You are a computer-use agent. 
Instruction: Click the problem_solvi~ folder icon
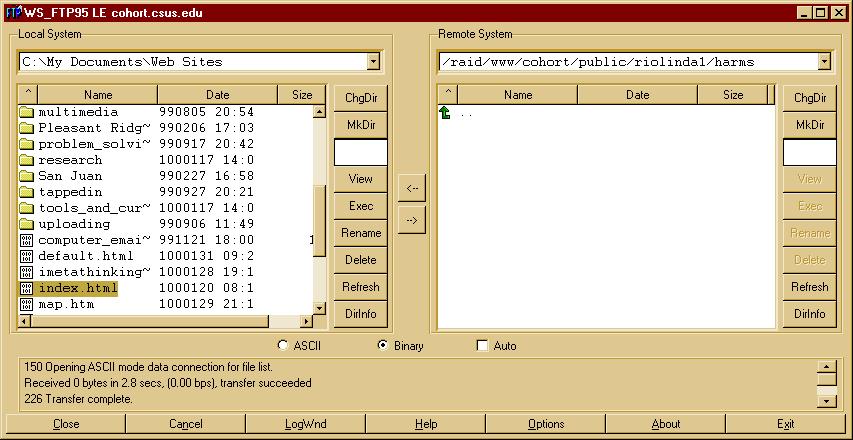[x=26, y=145]
